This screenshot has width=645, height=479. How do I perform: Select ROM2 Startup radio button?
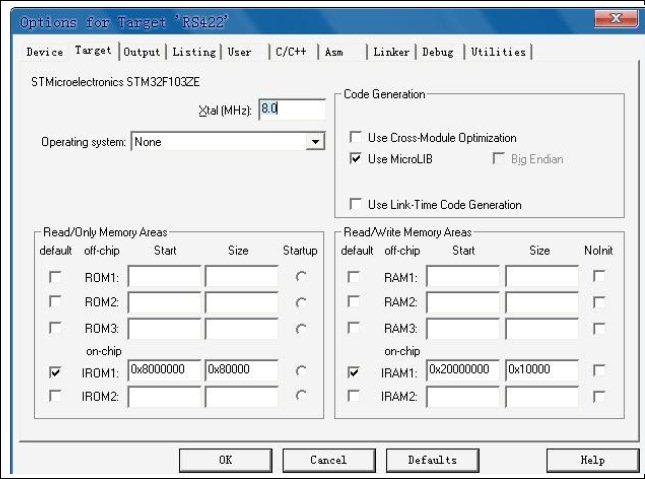click(x=301, y=303)
